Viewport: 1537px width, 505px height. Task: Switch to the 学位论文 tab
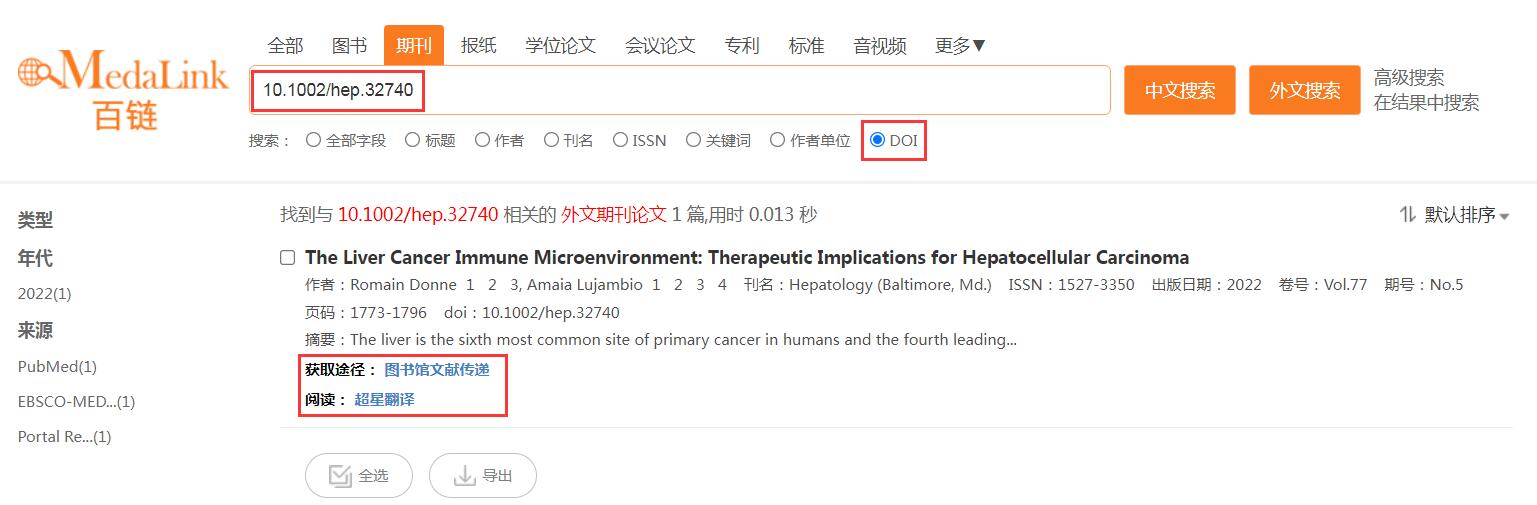coord(560,45)
